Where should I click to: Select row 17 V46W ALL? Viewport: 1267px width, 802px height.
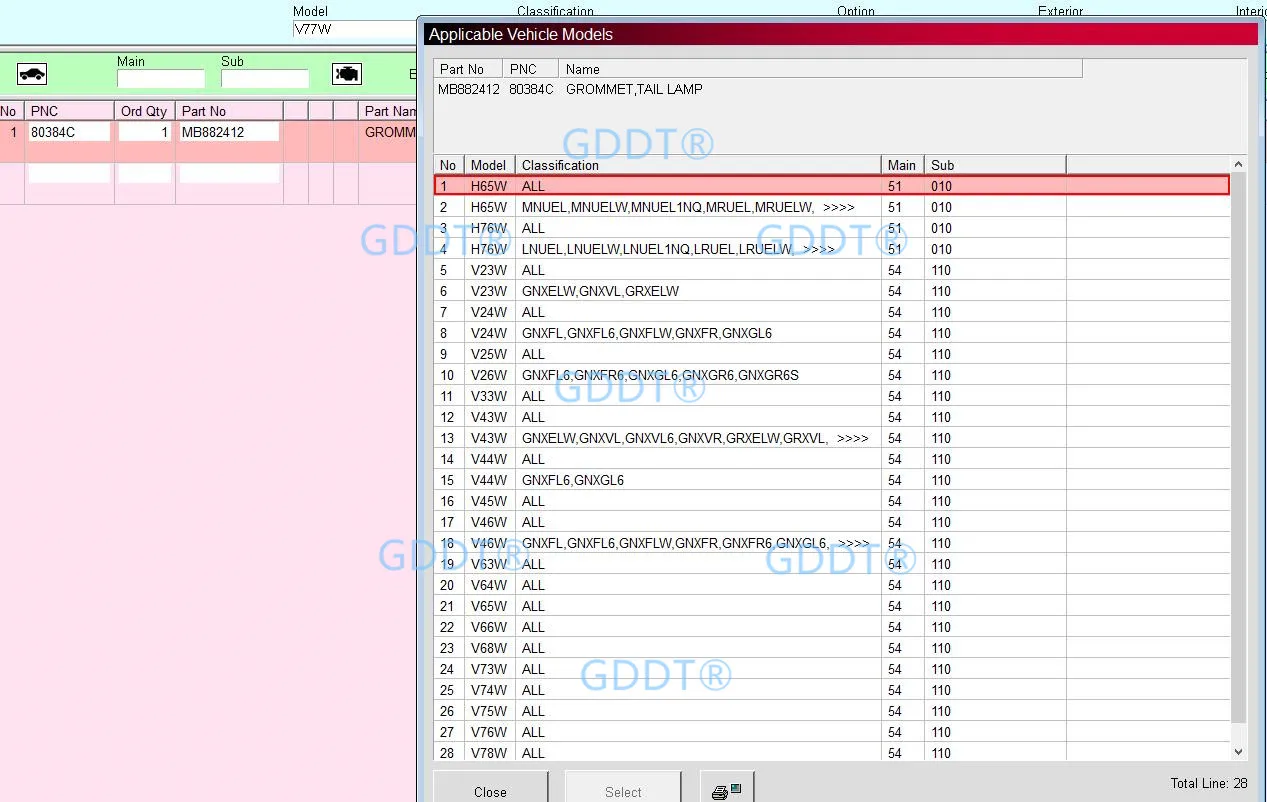point(832,522)
